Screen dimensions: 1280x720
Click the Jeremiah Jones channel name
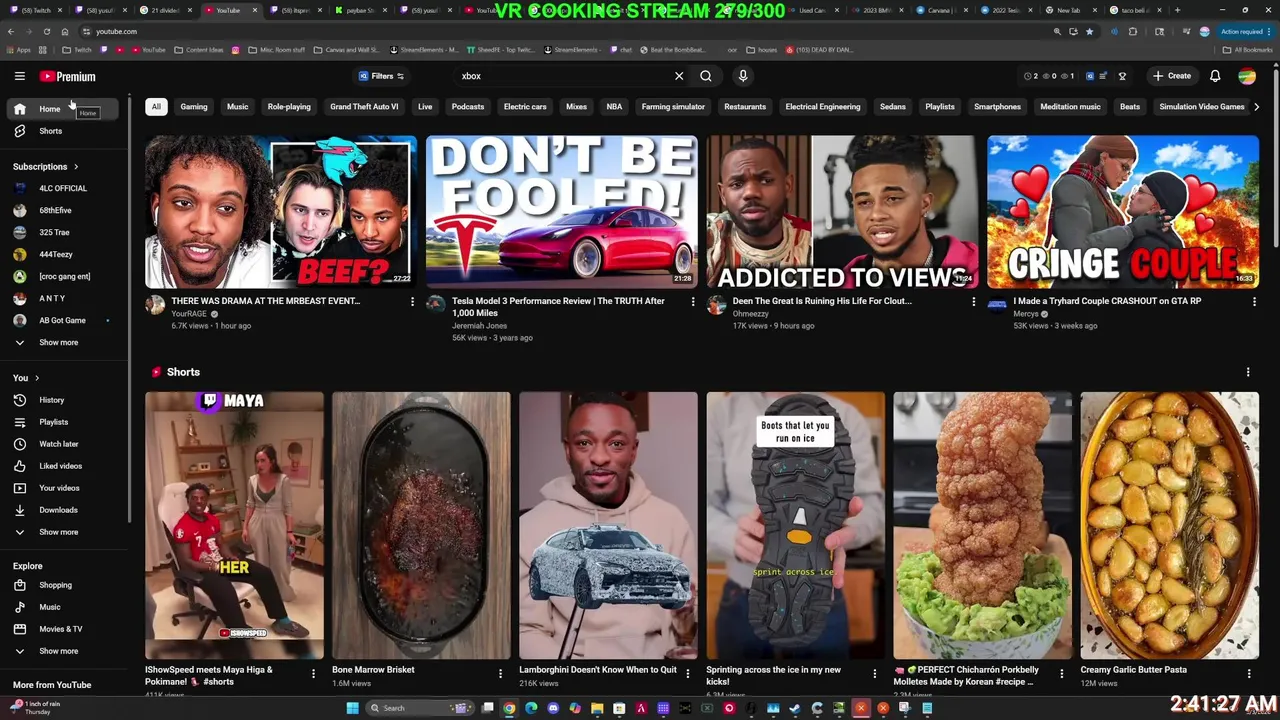point(480,325)
